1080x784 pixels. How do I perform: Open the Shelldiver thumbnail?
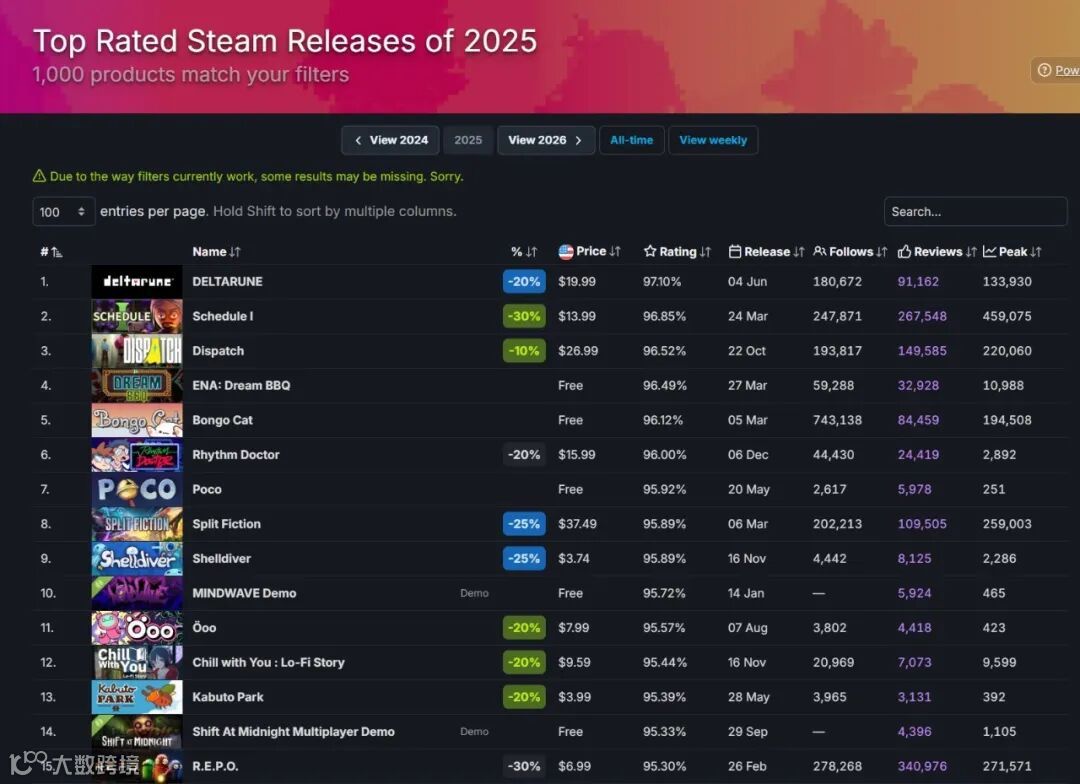(137, 559)
